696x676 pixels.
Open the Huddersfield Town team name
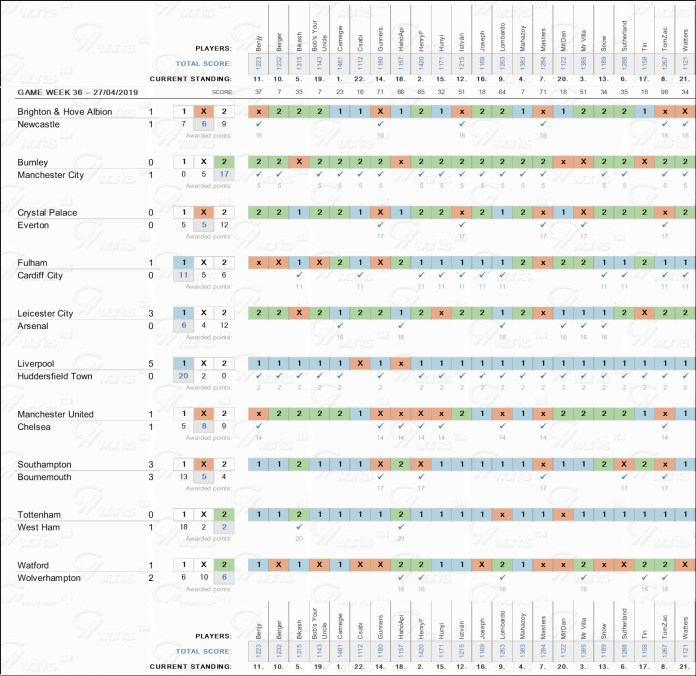pyautogui.click(x=59, y=376)
